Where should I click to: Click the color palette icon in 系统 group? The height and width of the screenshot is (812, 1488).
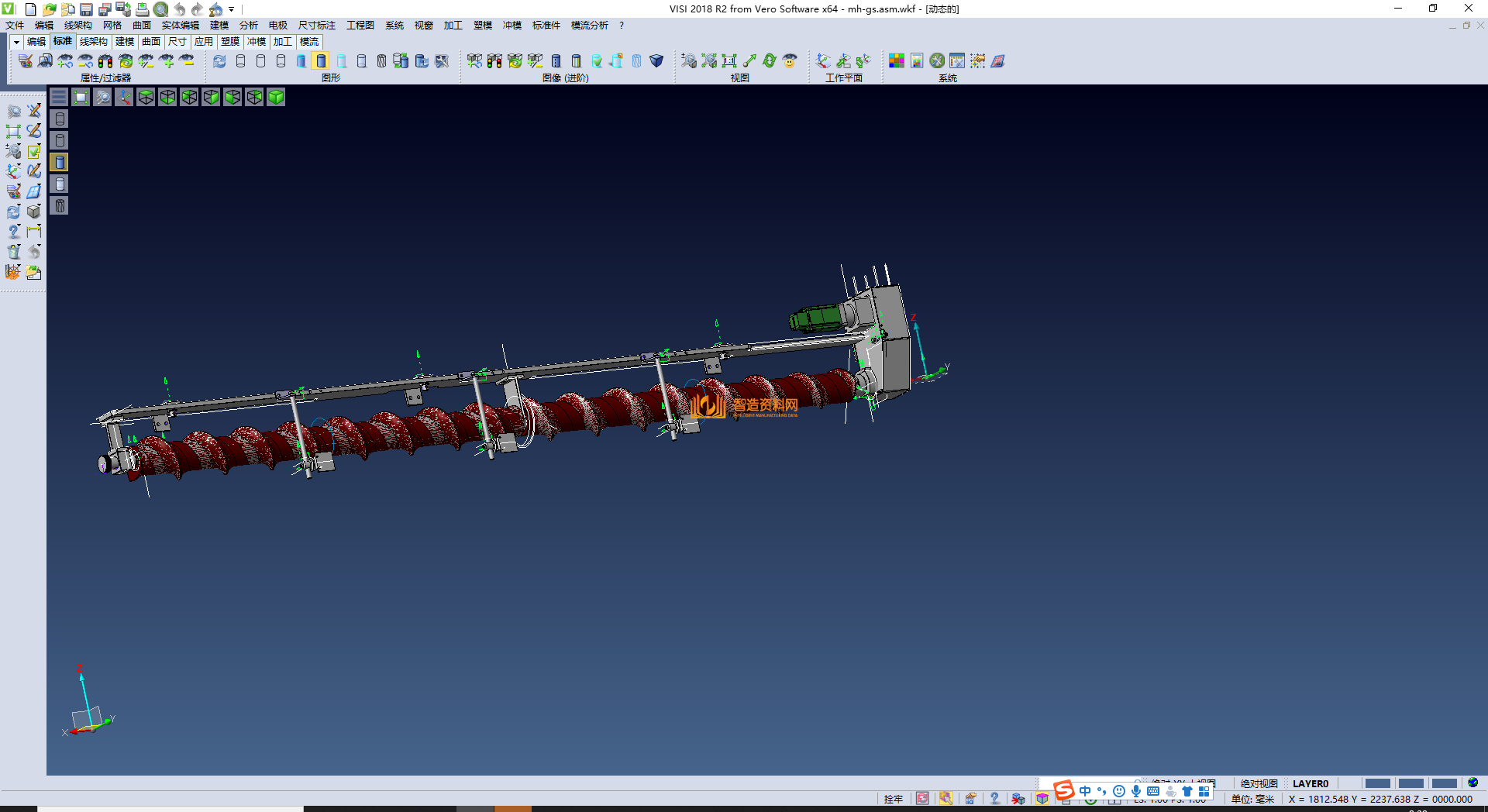(897, 61)
